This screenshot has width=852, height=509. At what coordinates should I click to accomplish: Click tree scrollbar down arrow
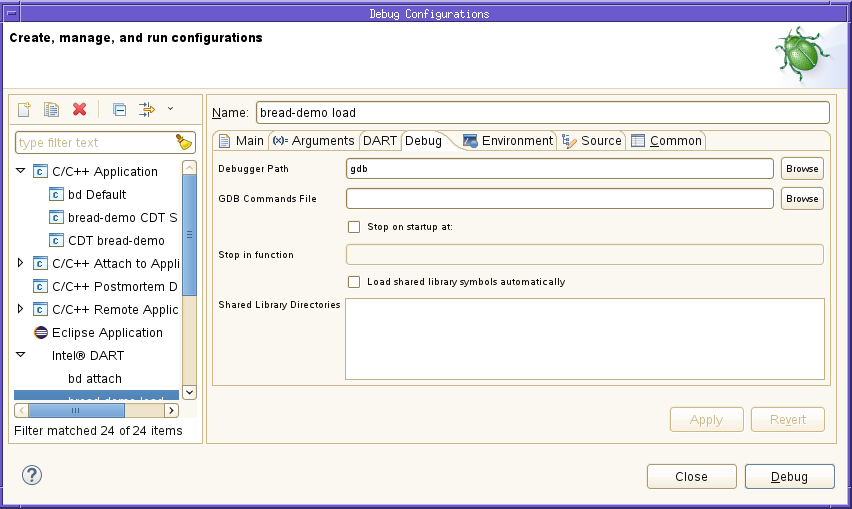[x=189, y=392]
